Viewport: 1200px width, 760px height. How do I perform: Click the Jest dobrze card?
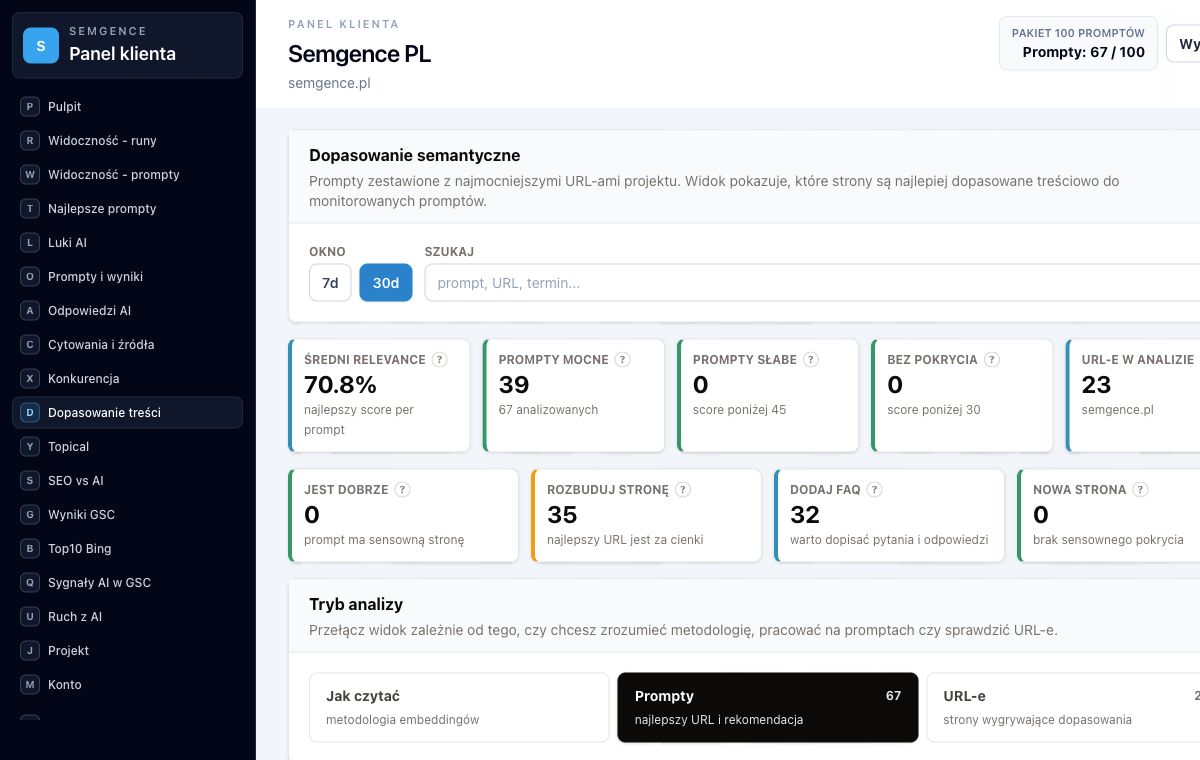[403, 515]
